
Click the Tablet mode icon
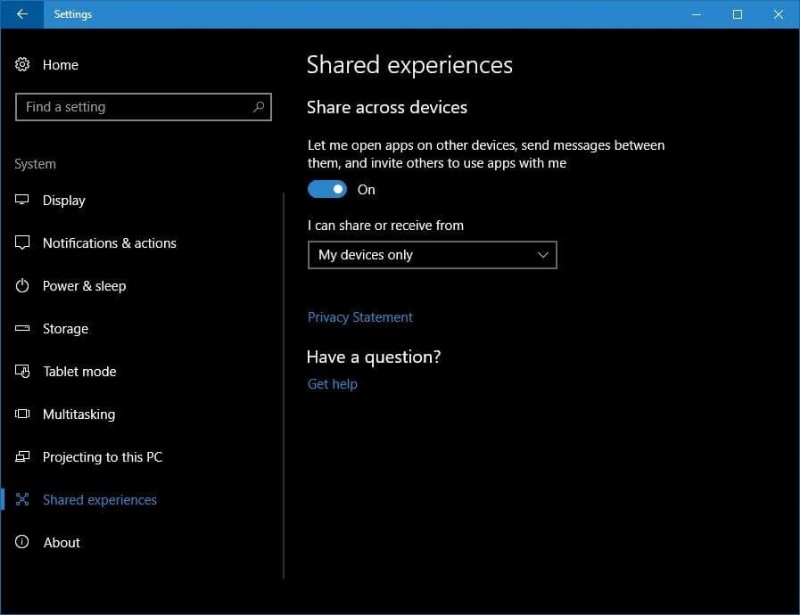[x=22, y=371]
